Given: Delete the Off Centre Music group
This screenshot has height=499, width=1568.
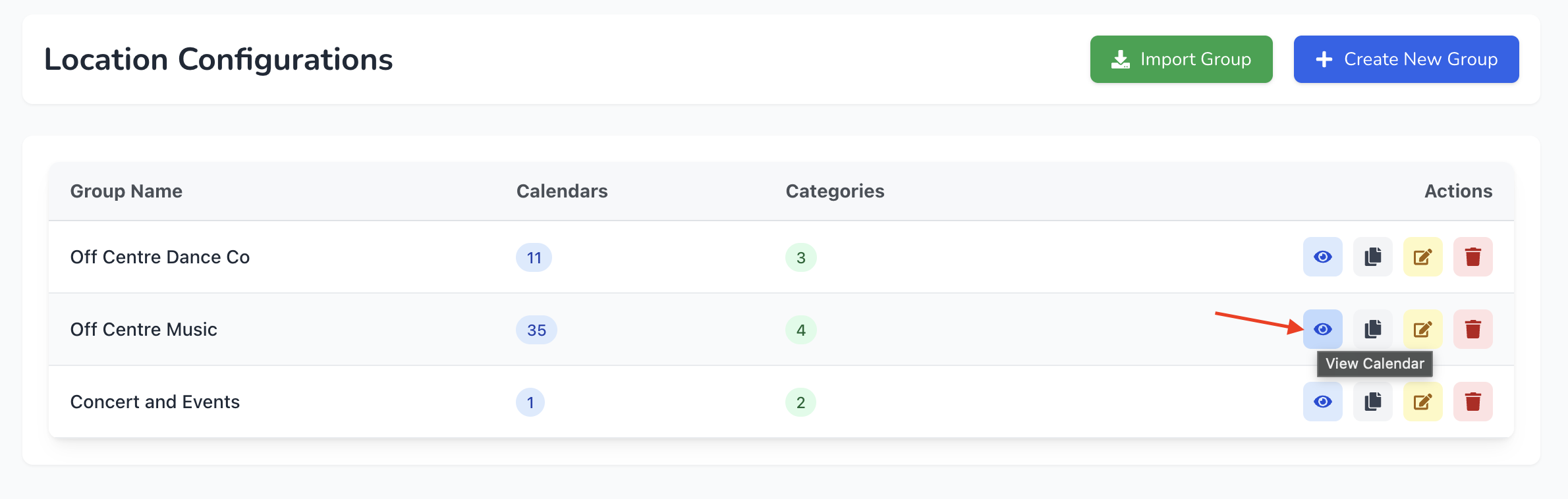Looking at the screenshot, I should tap(1472, 329).
